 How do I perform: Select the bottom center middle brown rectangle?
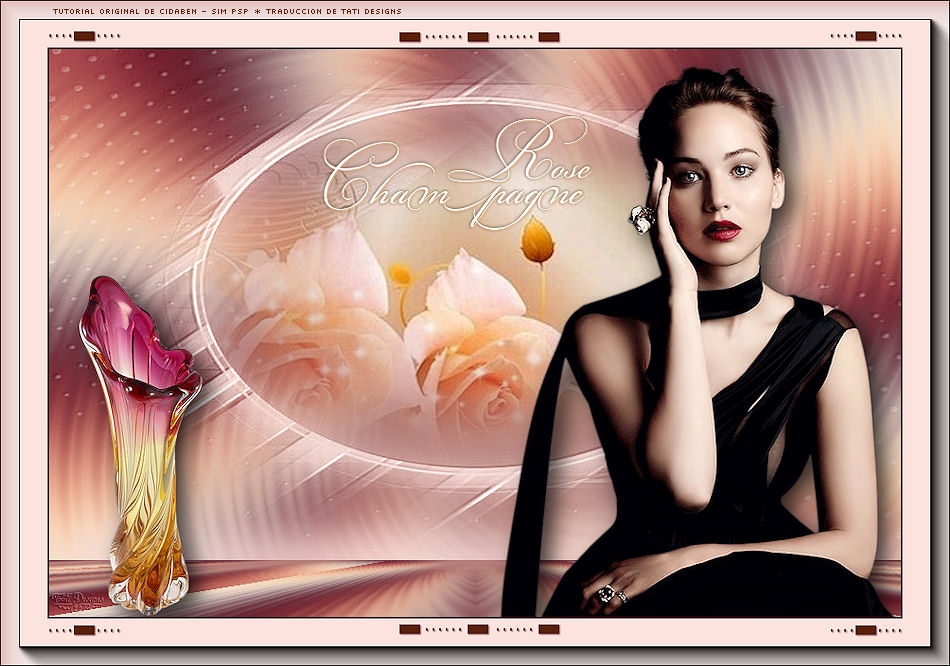point(478,630)
